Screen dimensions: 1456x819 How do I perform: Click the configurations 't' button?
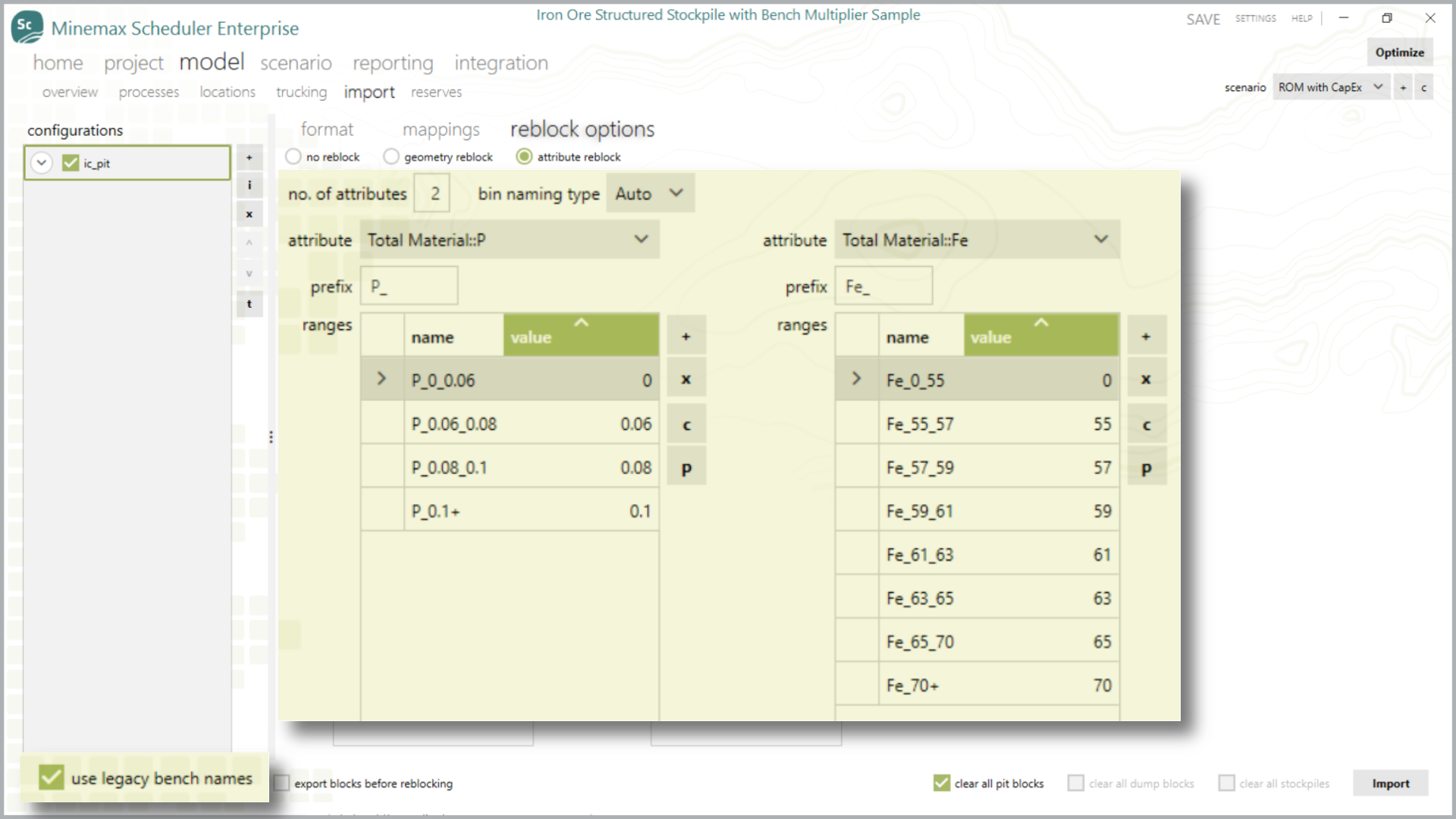pos(249,304)
